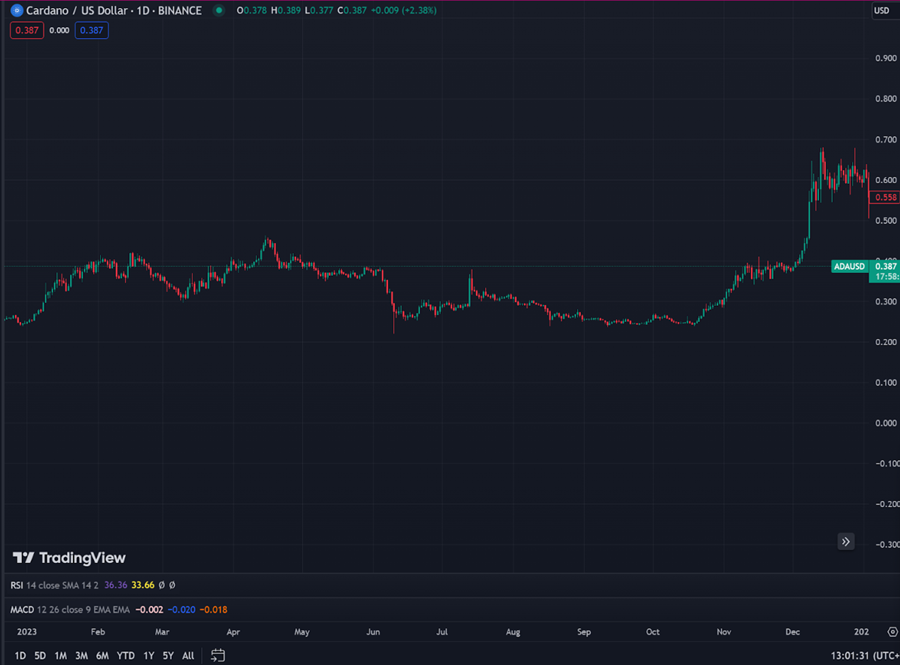The width and height of the screenshot is (900, 665).
Task: Click scroll to latest bar arrows
Action: pos(846,541)
